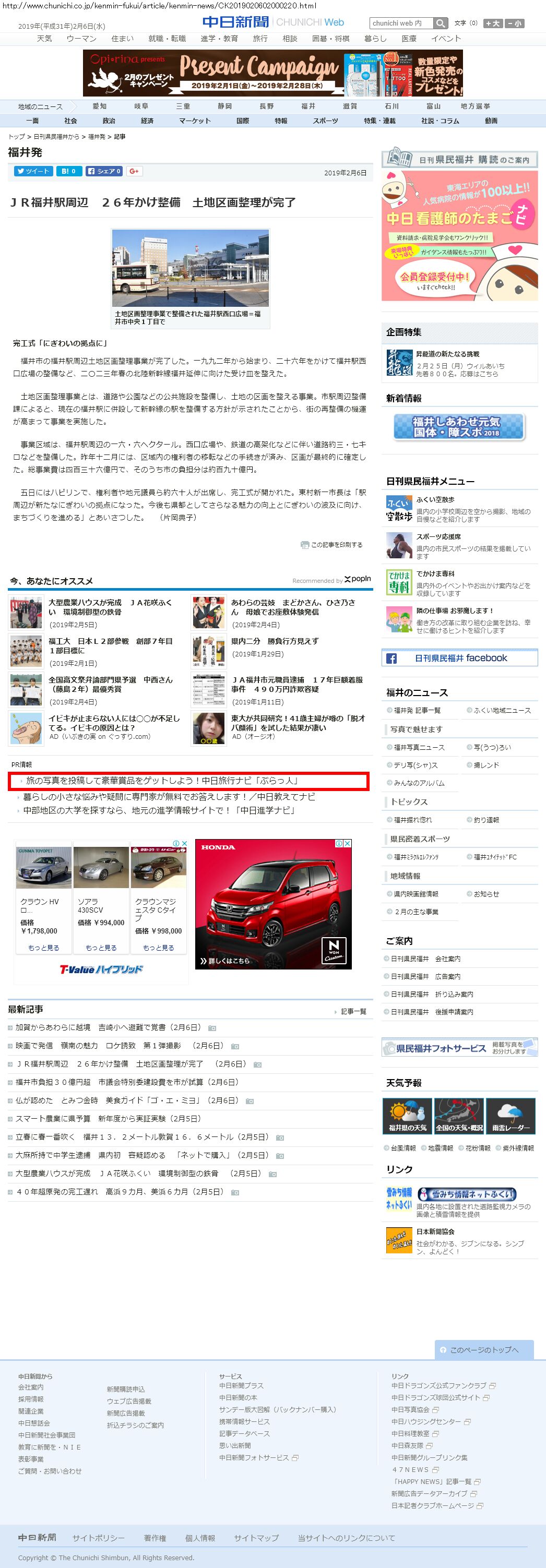Click the Google+ share button
The width and height of the screenshot is (546, 1568).
[x=135, y=171]
